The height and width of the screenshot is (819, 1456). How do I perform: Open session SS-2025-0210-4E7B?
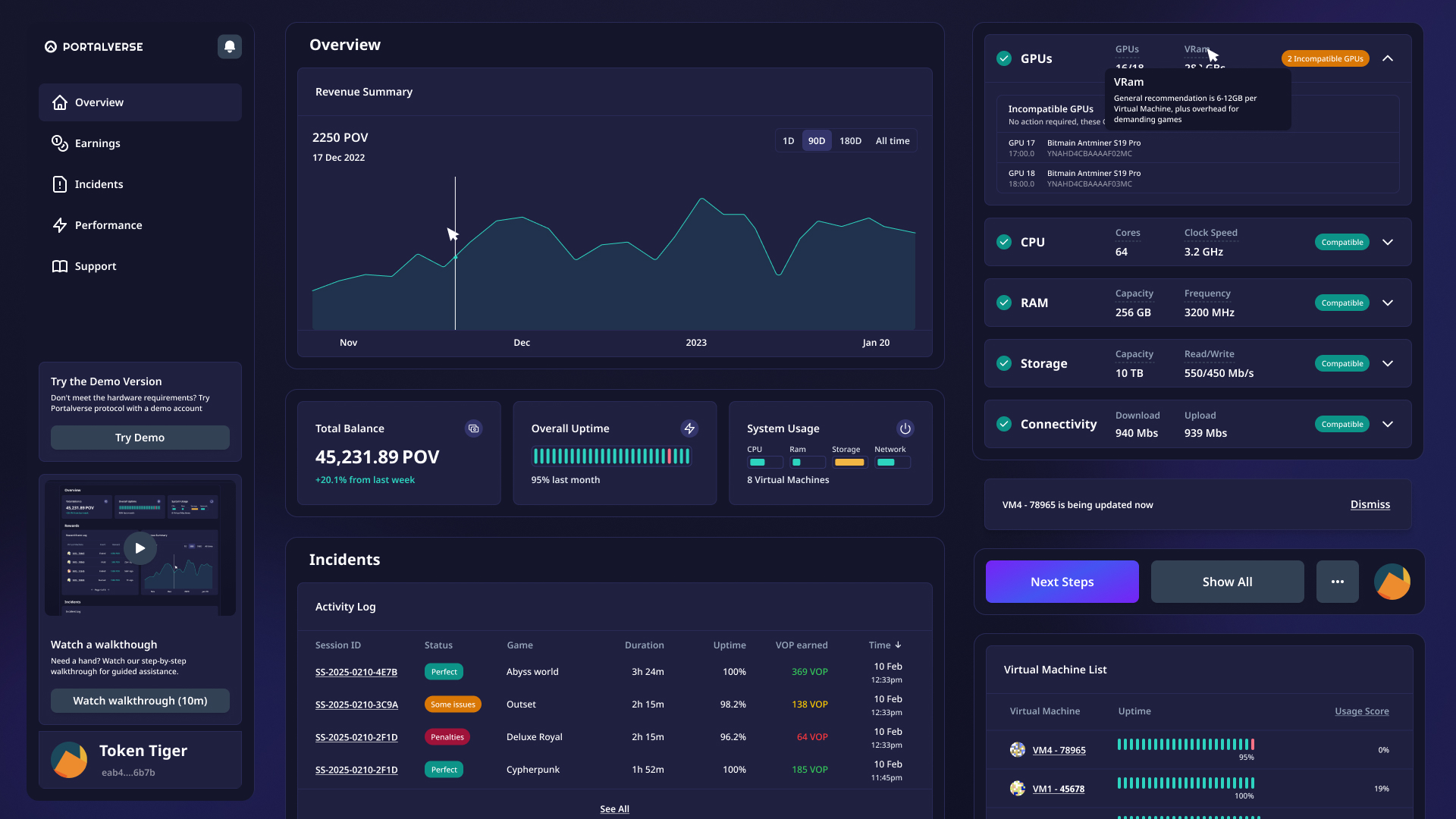[x=356, y=672]
